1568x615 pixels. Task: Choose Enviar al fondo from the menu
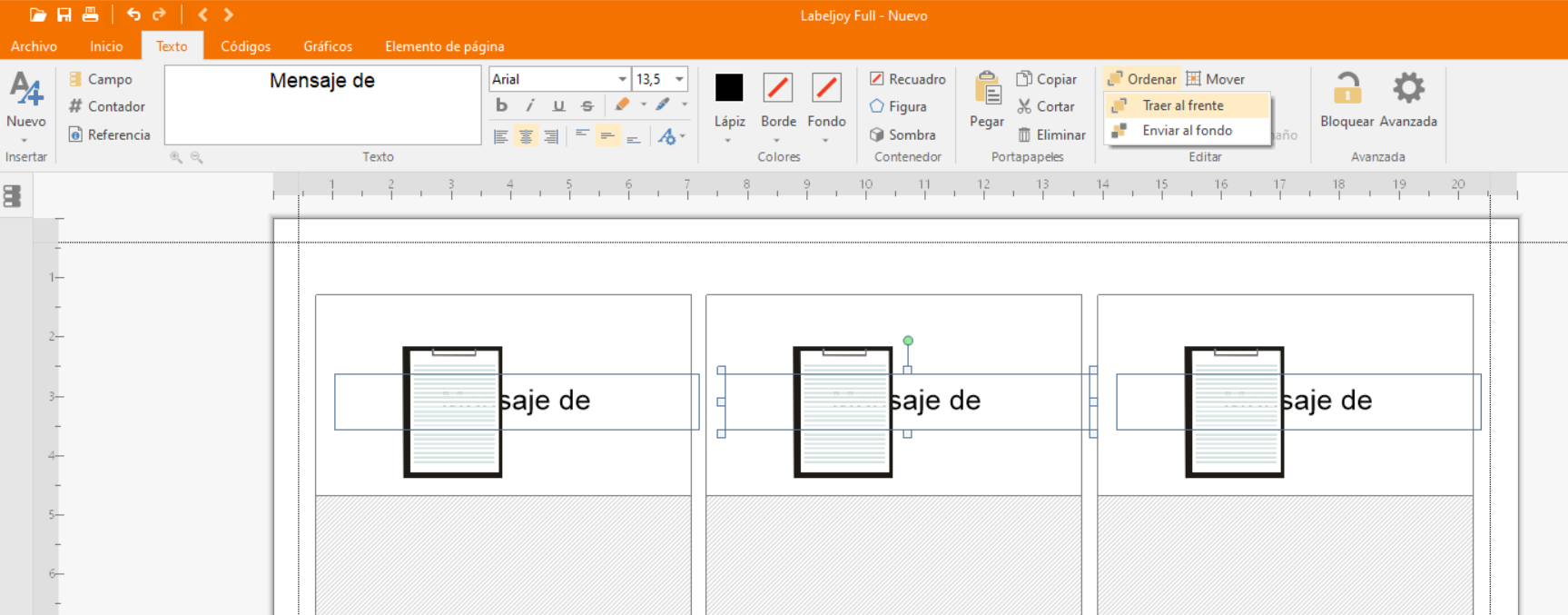1188,131
